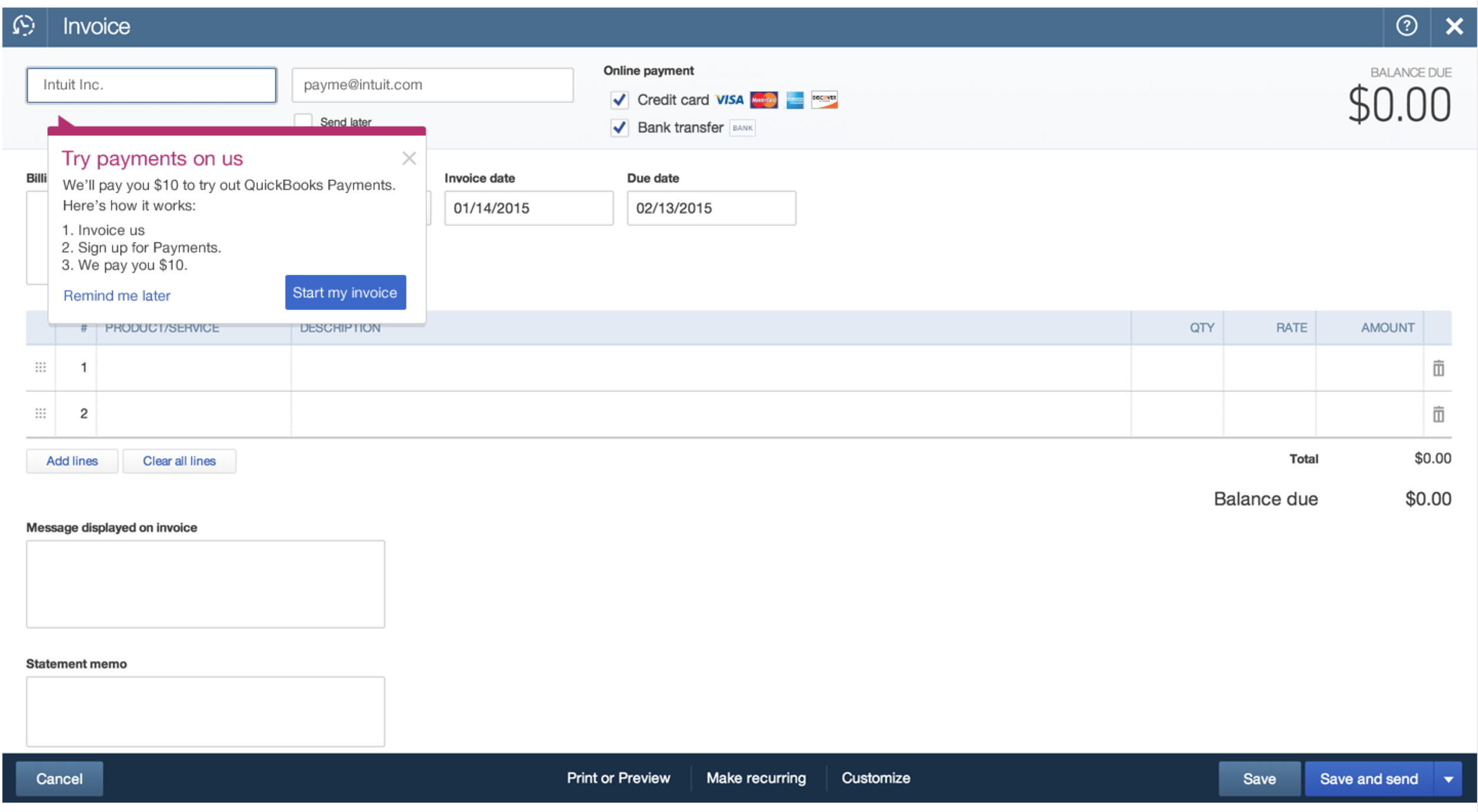Select Make recurring in footer
This screenshot has width=1478, height=812.
(x=756, y=778)
